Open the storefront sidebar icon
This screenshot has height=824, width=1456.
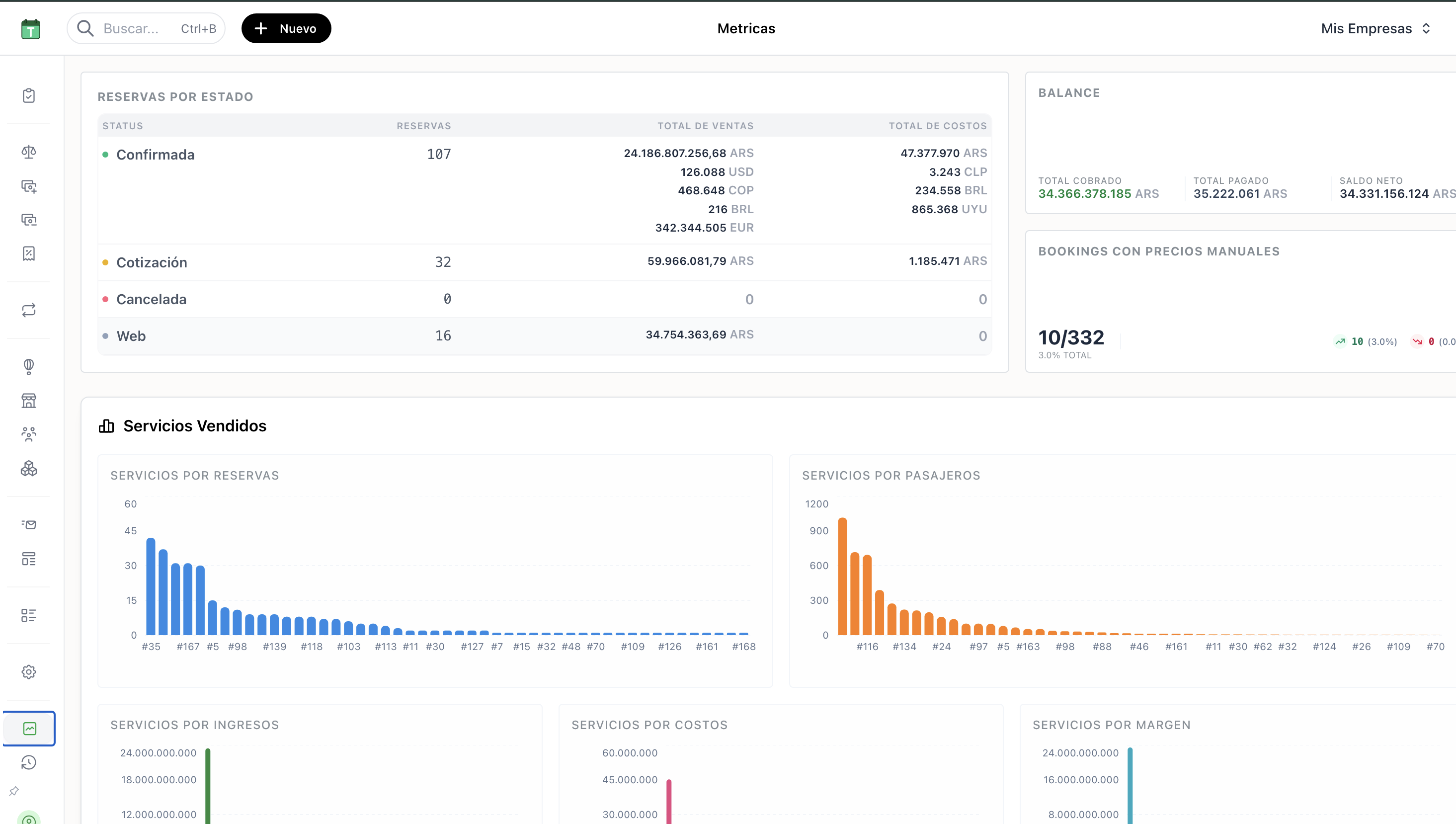coord(29,401)
